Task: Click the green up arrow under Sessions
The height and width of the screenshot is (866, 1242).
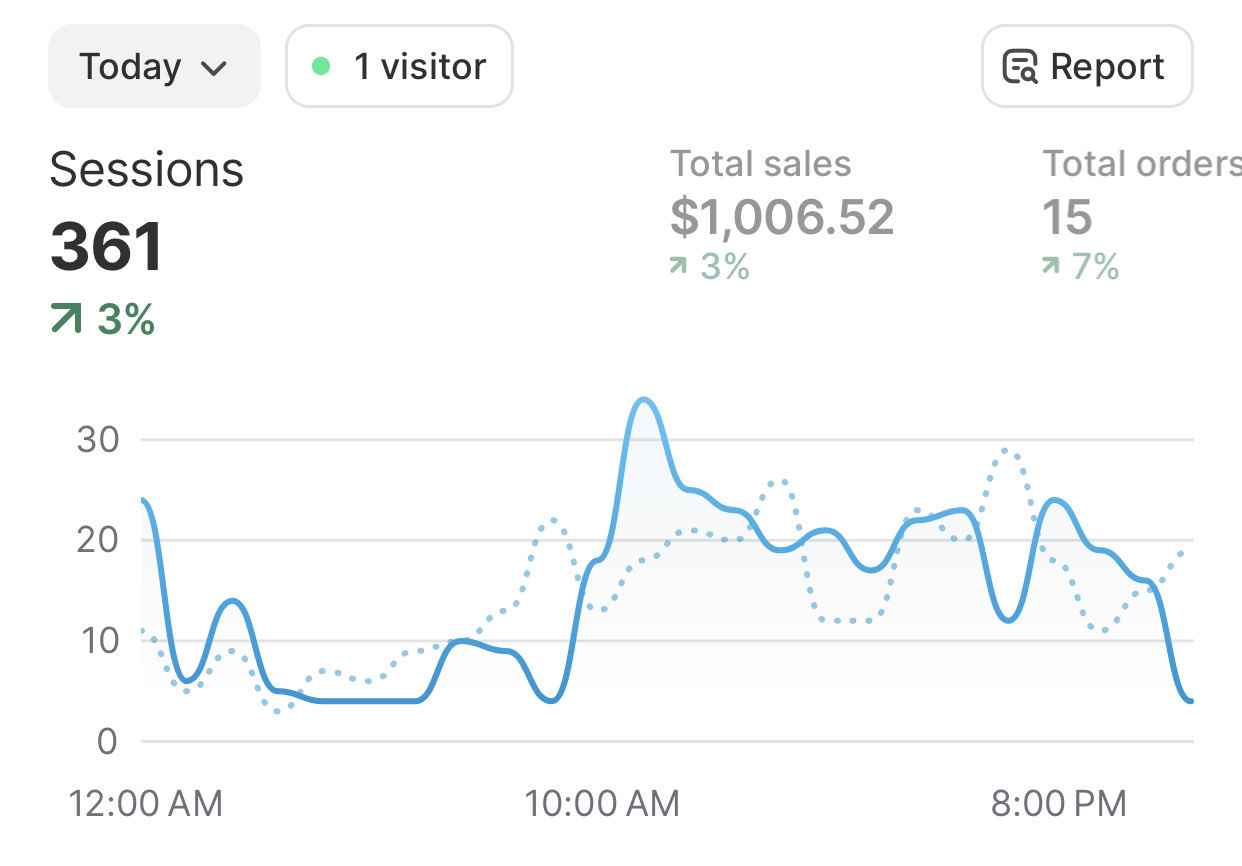Action: click(66, 320)
